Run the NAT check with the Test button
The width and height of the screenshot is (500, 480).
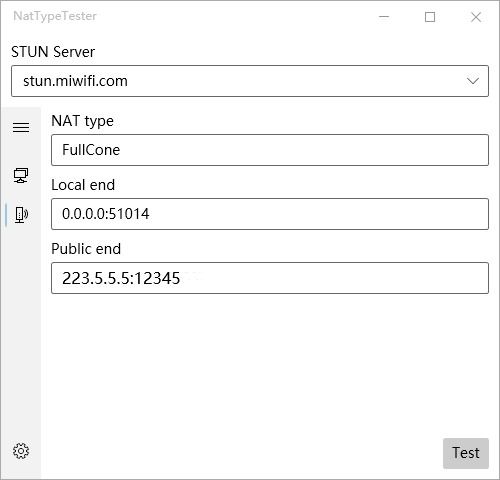(x=466, y=453)
